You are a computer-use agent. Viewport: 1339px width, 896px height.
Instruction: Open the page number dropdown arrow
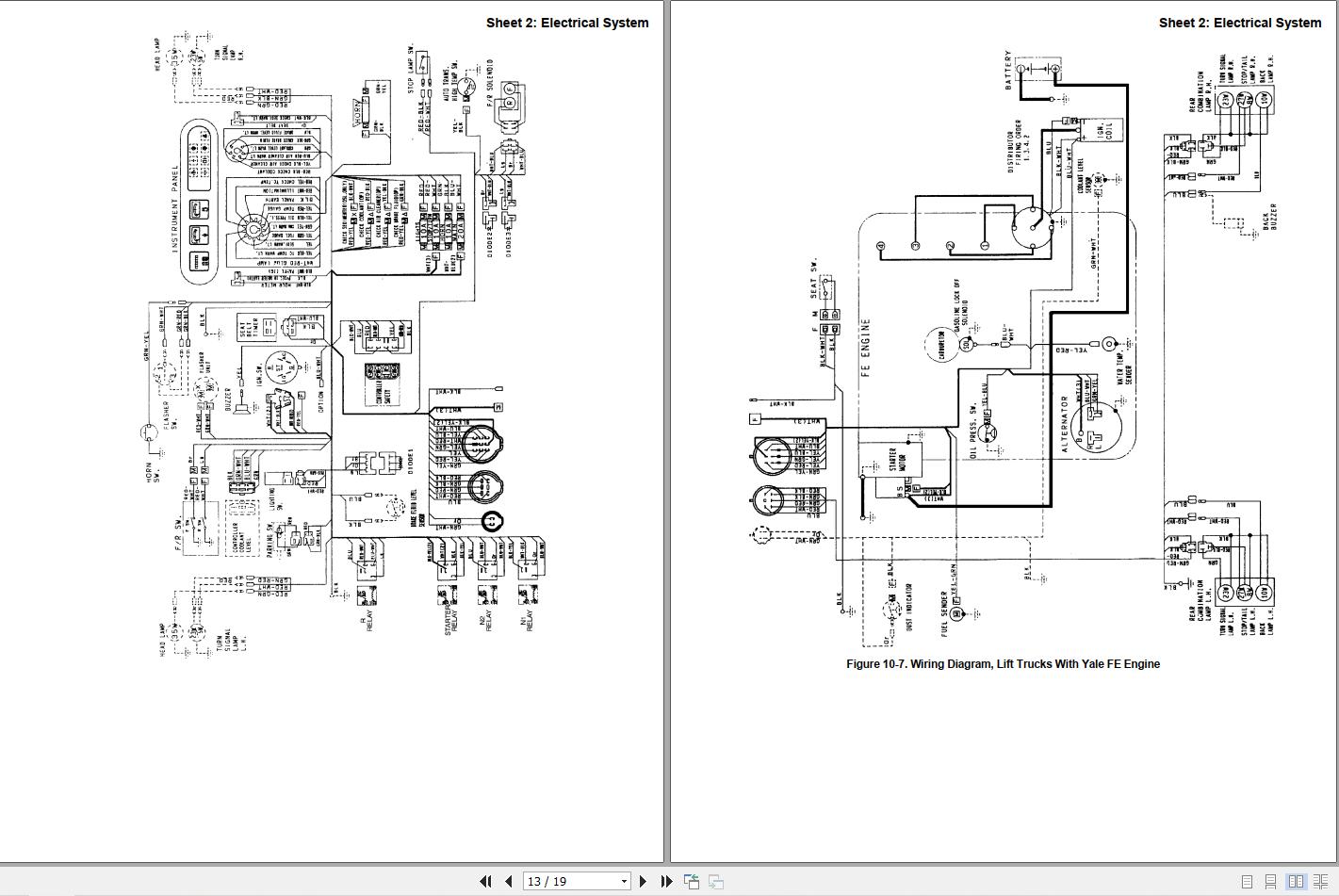coord(623,882)
